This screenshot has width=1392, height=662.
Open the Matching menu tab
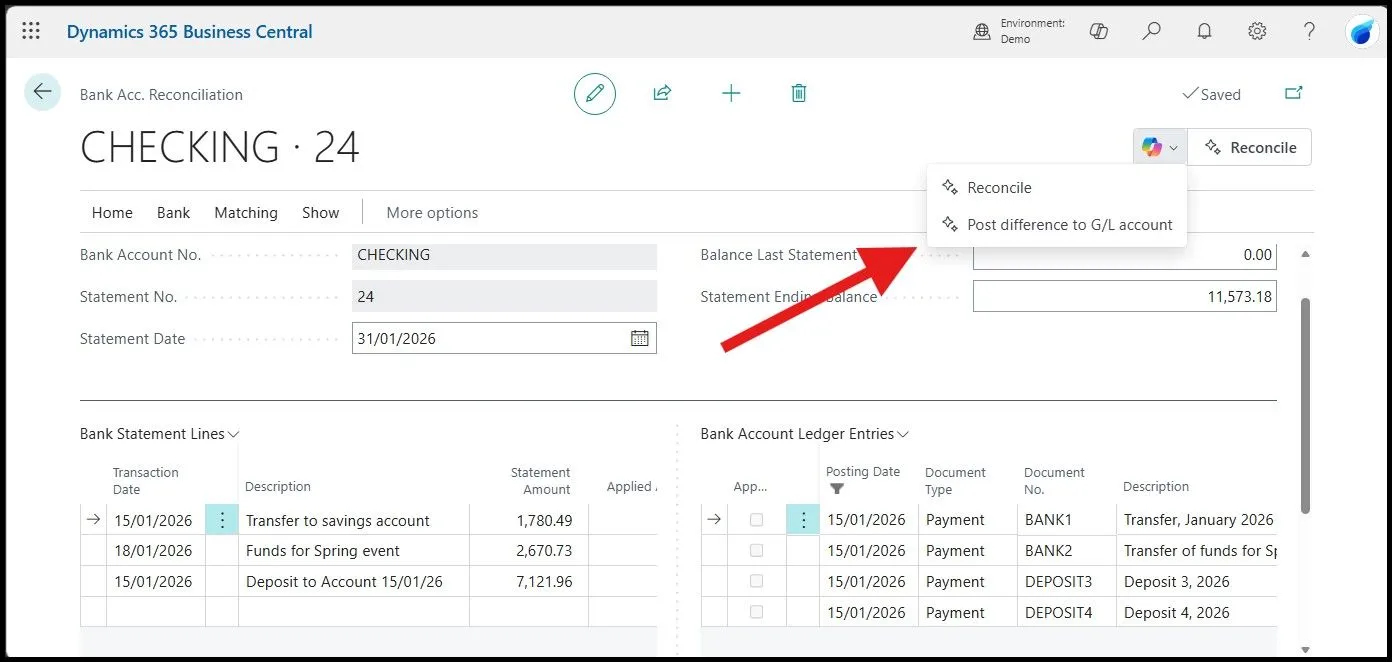point(246,212)
